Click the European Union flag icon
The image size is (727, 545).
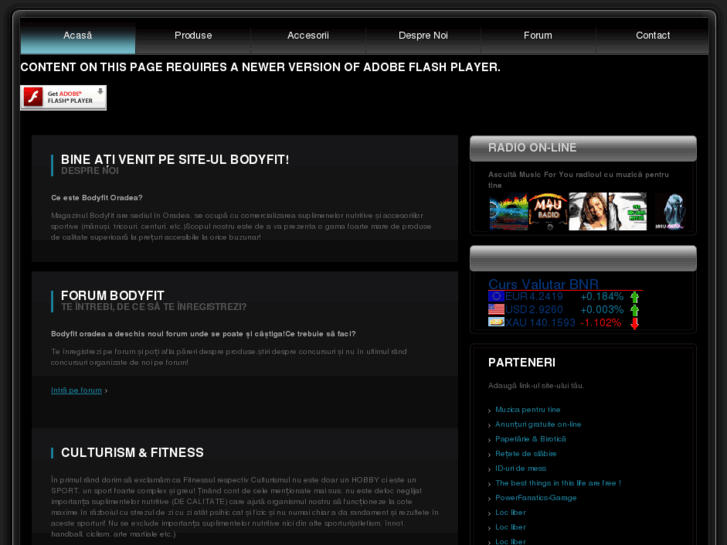tap(496, 296)
